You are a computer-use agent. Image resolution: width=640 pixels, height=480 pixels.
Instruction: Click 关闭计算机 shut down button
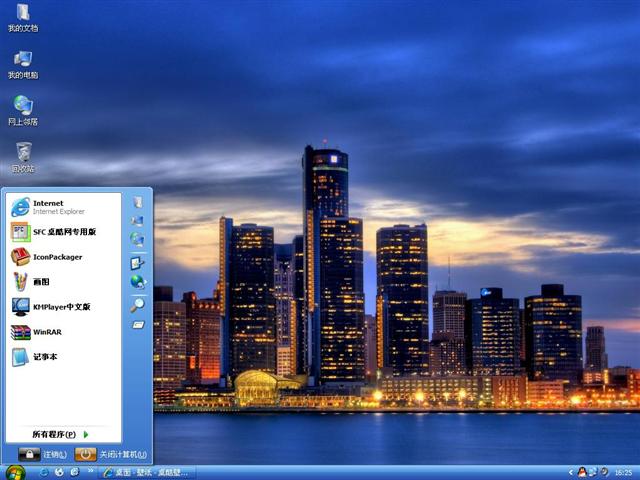coord(110,454)
